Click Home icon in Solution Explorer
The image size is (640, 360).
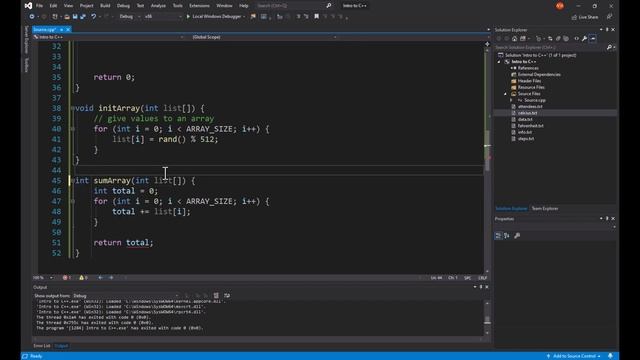tap(514, 39)
